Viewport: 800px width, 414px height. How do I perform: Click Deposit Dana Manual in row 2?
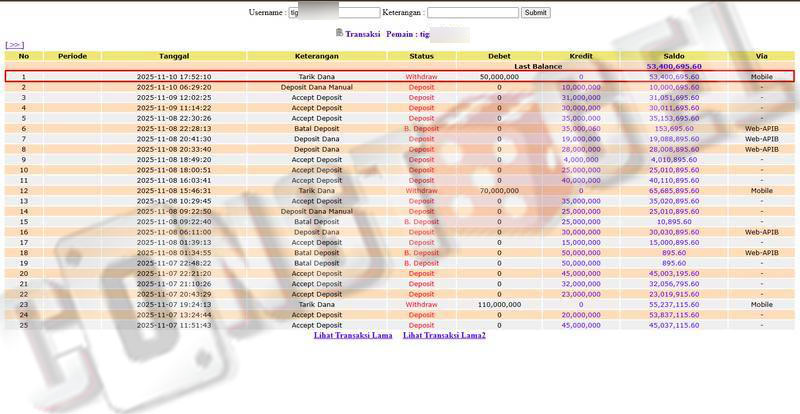pyautogui.click(x=317, y=87)
